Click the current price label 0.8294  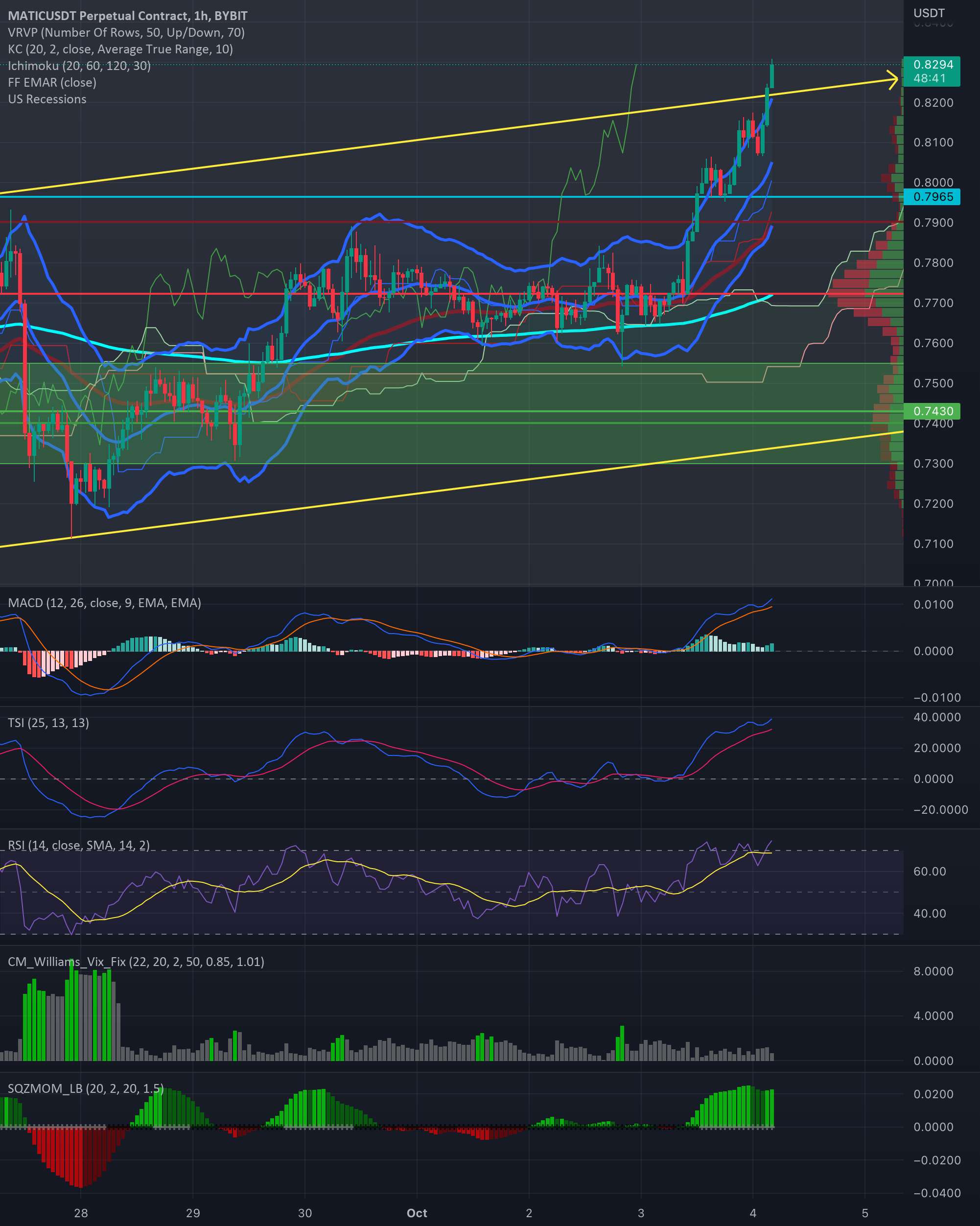[x=931, y=65]
